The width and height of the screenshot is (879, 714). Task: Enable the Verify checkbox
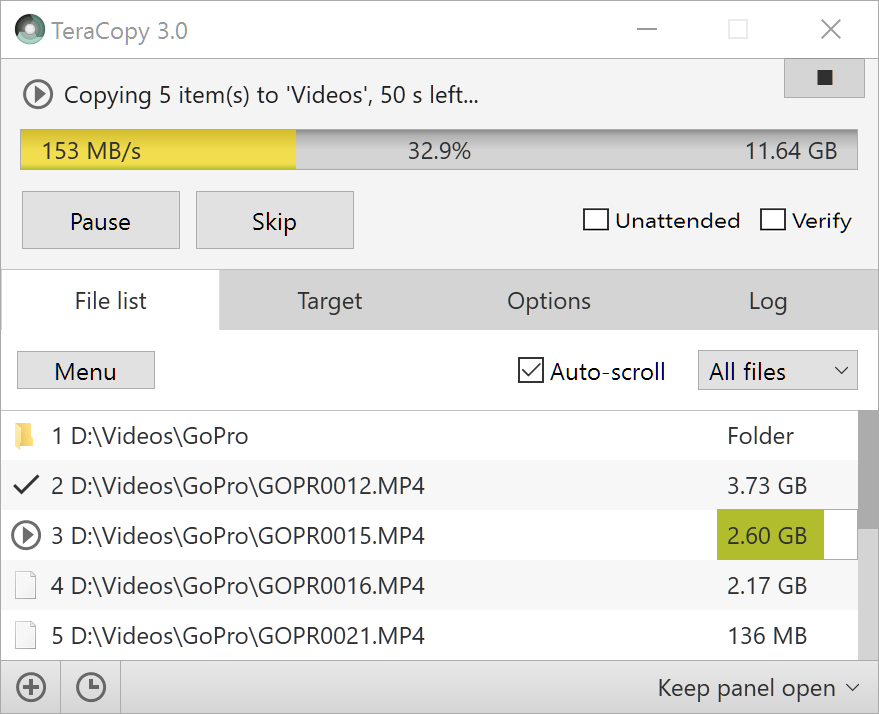click(775, 220)
